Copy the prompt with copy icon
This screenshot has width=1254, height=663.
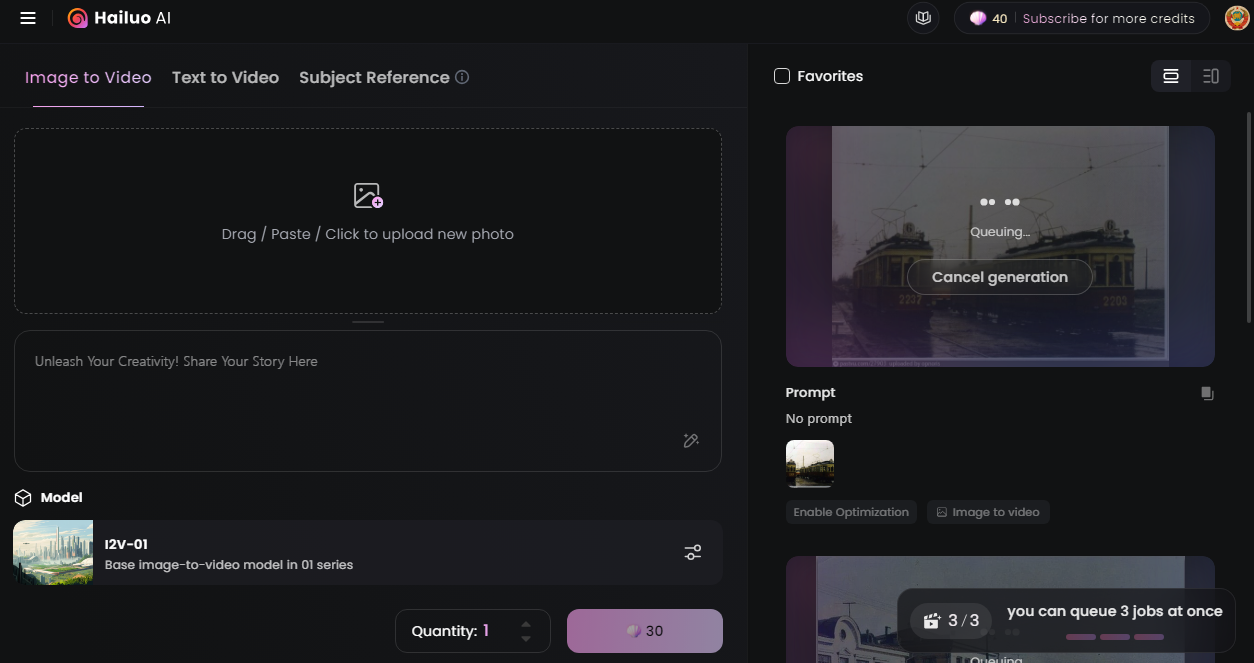point(1207,393)
